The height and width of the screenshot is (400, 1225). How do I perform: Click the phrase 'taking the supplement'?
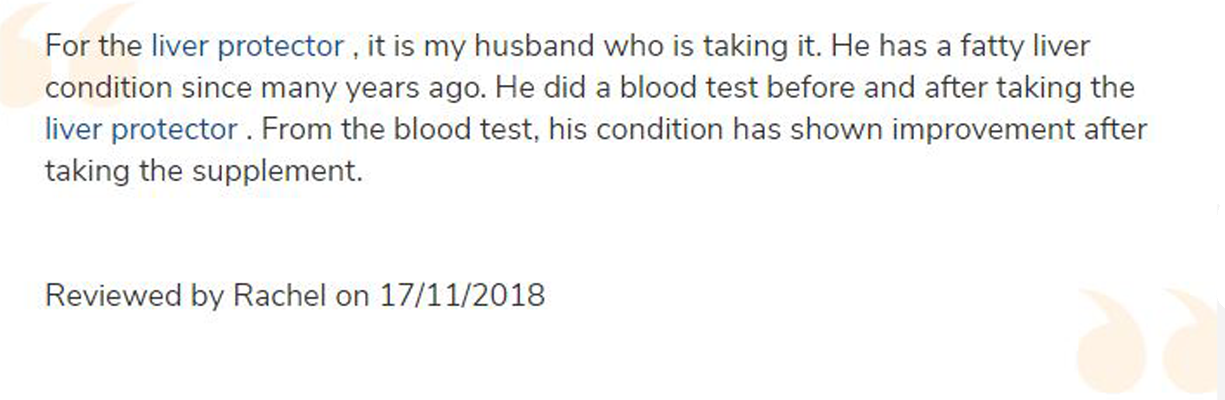[x=202, y=172]
